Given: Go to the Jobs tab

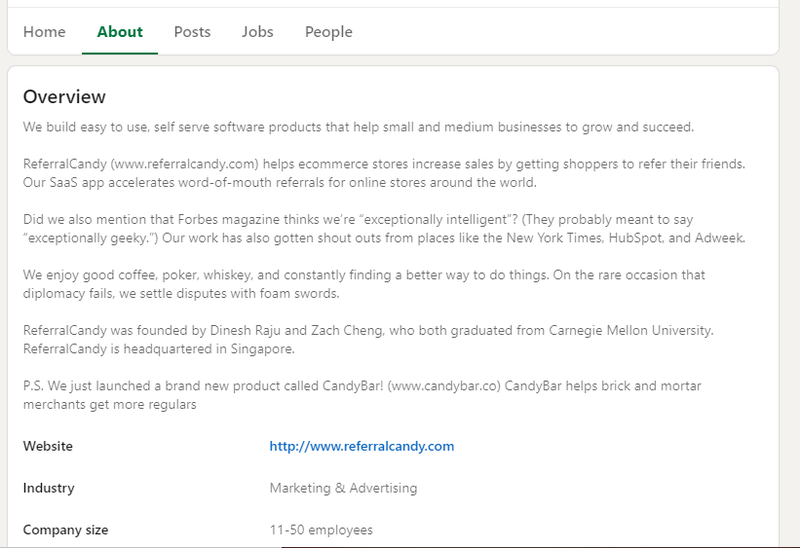Looking at the screenshot, I should pos(258,32).
